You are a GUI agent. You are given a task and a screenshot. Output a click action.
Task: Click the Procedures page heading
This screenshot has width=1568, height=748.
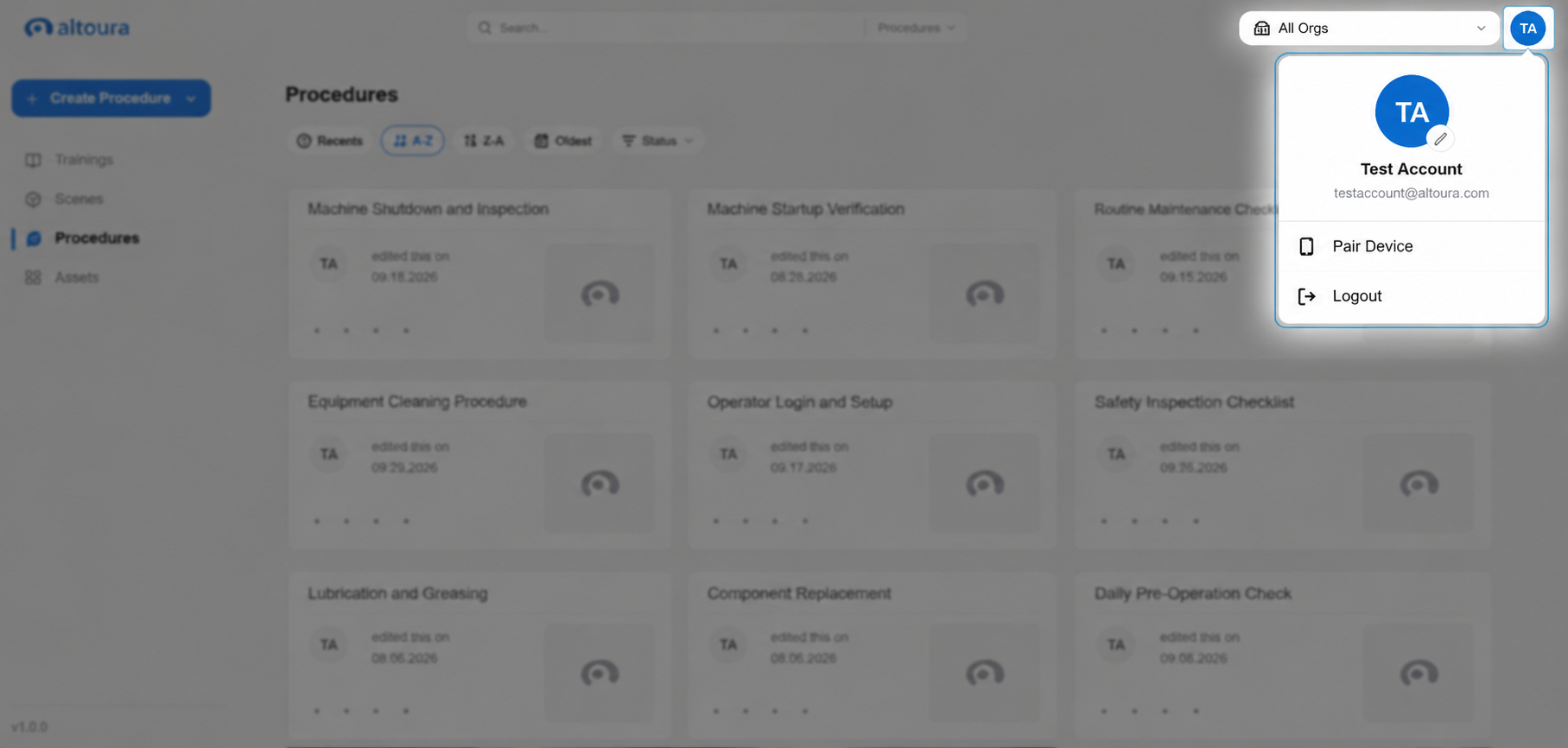pos(341,94)
